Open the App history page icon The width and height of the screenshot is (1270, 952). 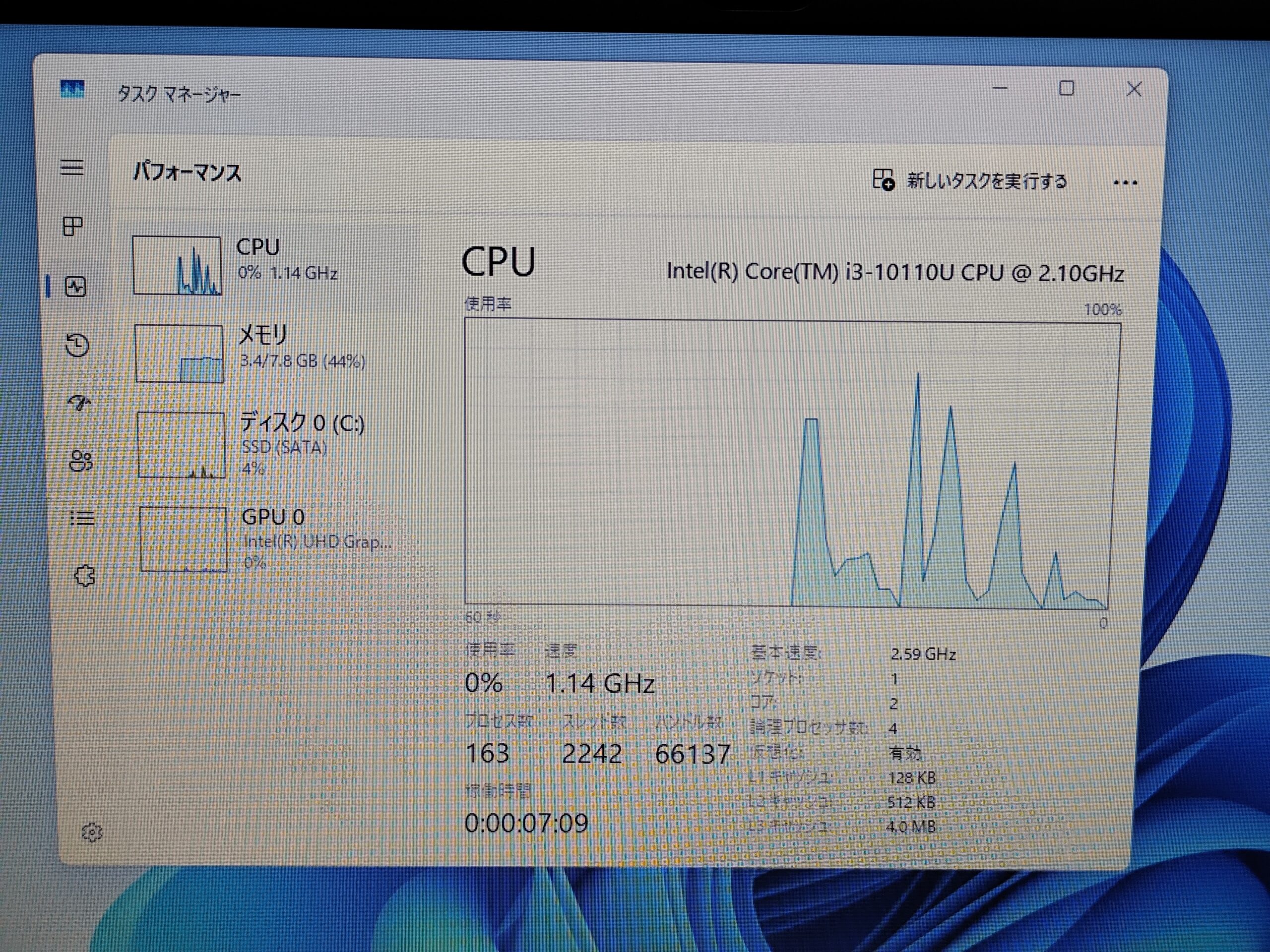pos(77,345)
